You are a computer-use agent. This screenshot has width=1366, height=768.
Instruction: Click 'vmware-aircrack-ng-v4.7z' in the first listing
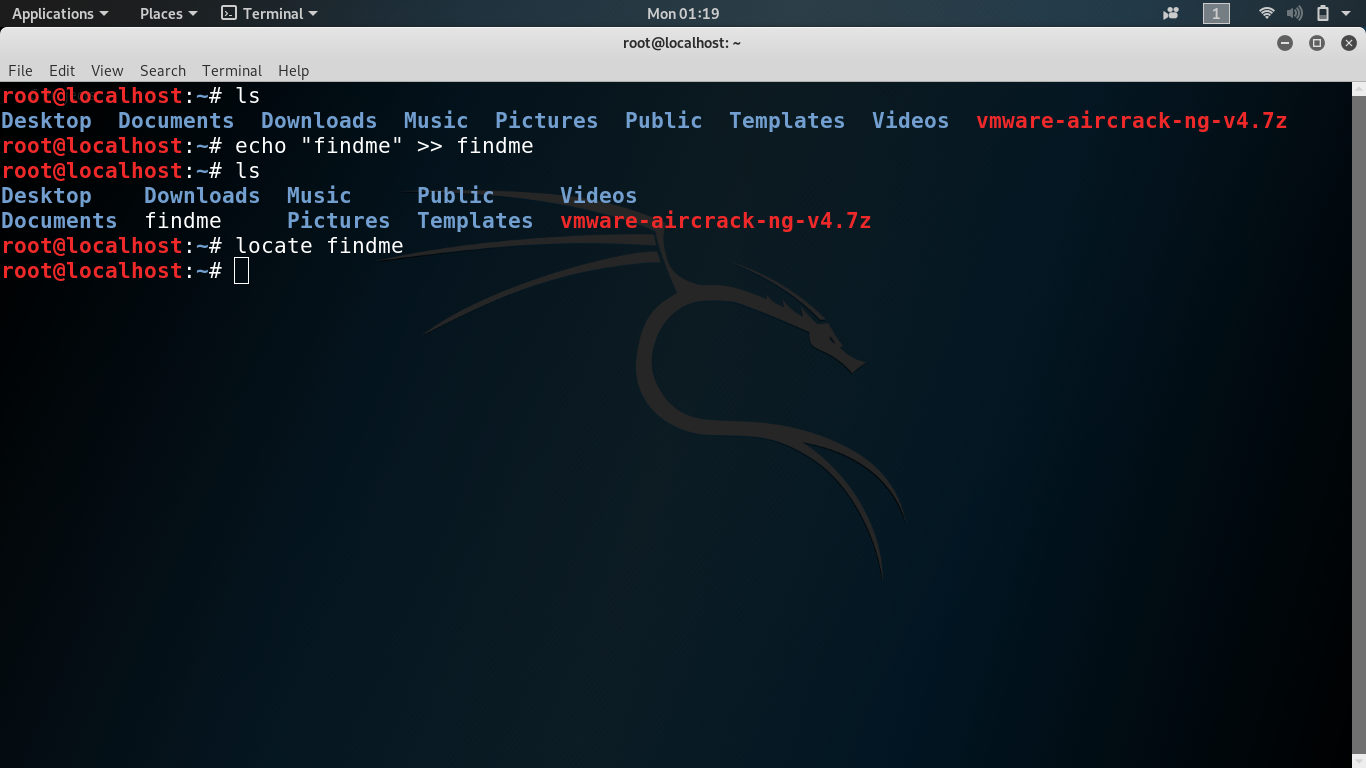[x=1131, y=121]
